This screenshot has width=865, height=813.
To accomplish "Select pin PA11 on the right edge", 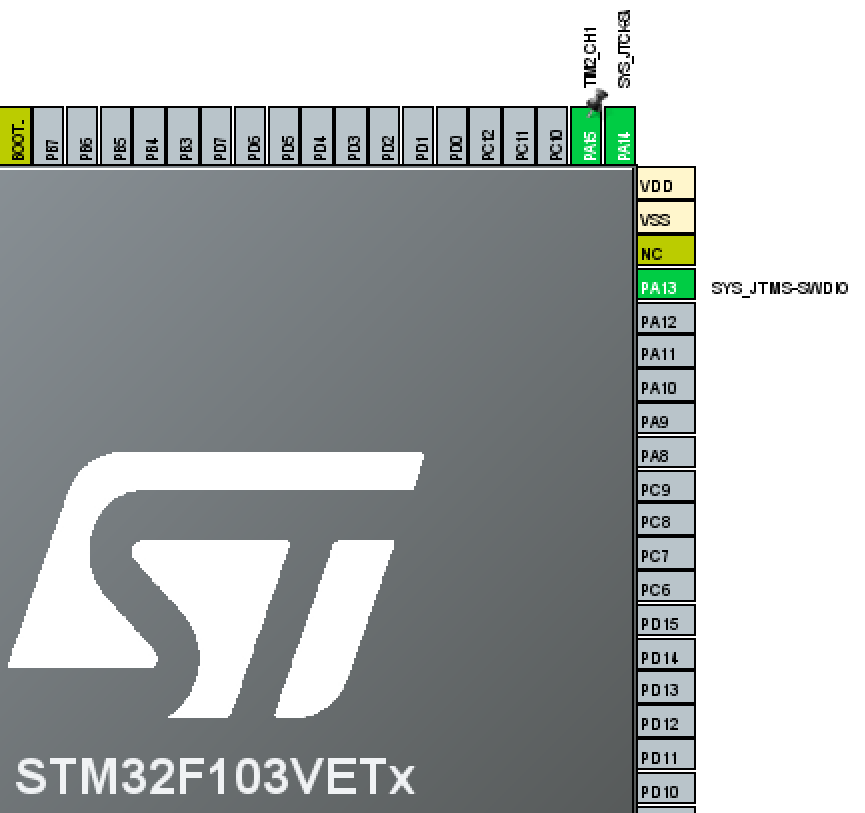I will [x=666, y=351].
